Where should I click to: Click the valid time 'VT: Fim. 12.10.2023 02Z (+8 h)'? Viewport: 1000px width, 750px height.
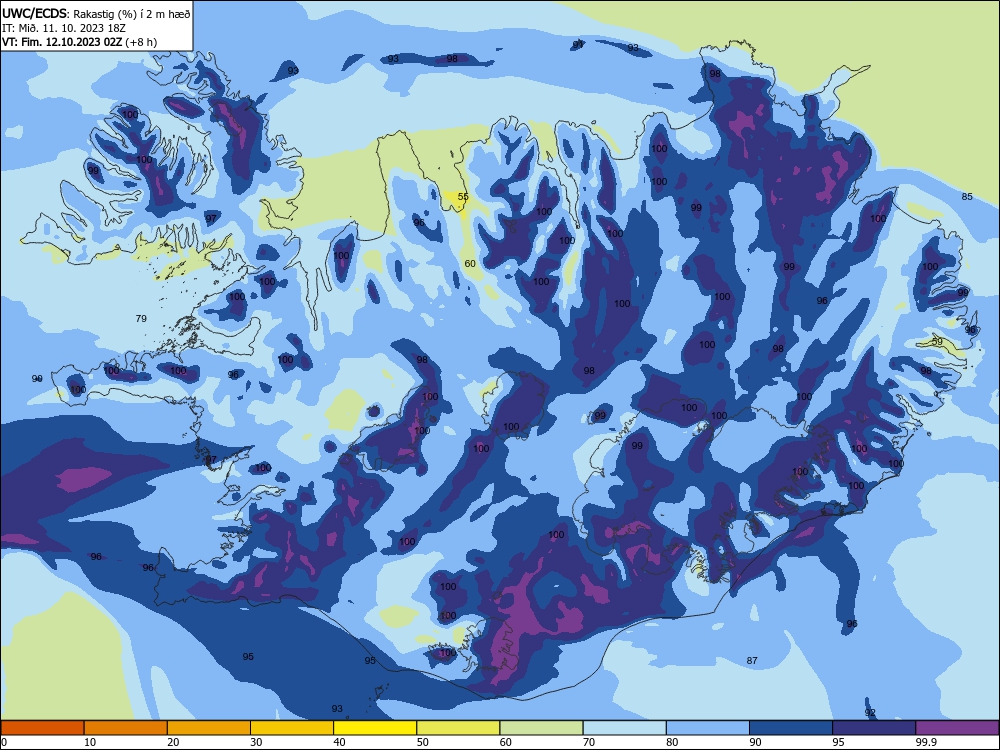(80, 42)
